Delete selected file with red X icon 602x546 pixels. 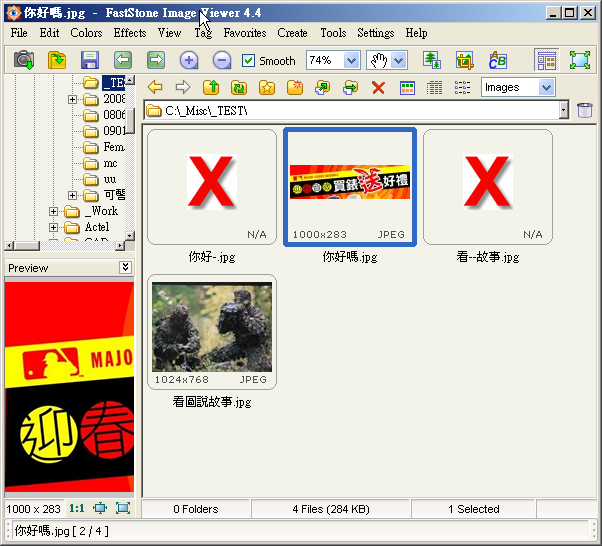click(x=379, y=88)
